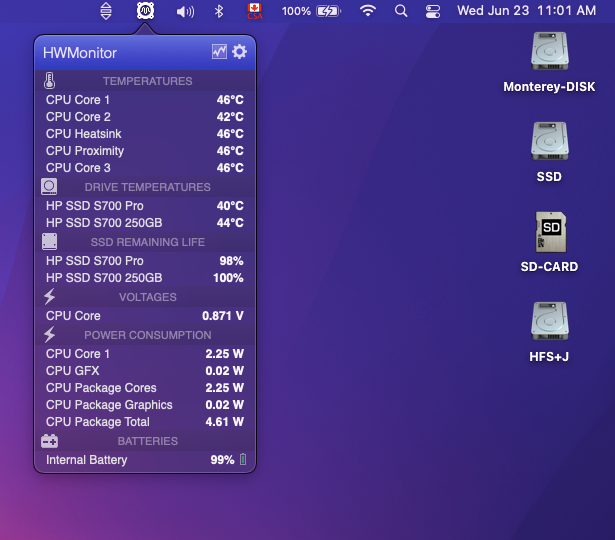Click the up-down arrows menu bar icon

[106, 11]
